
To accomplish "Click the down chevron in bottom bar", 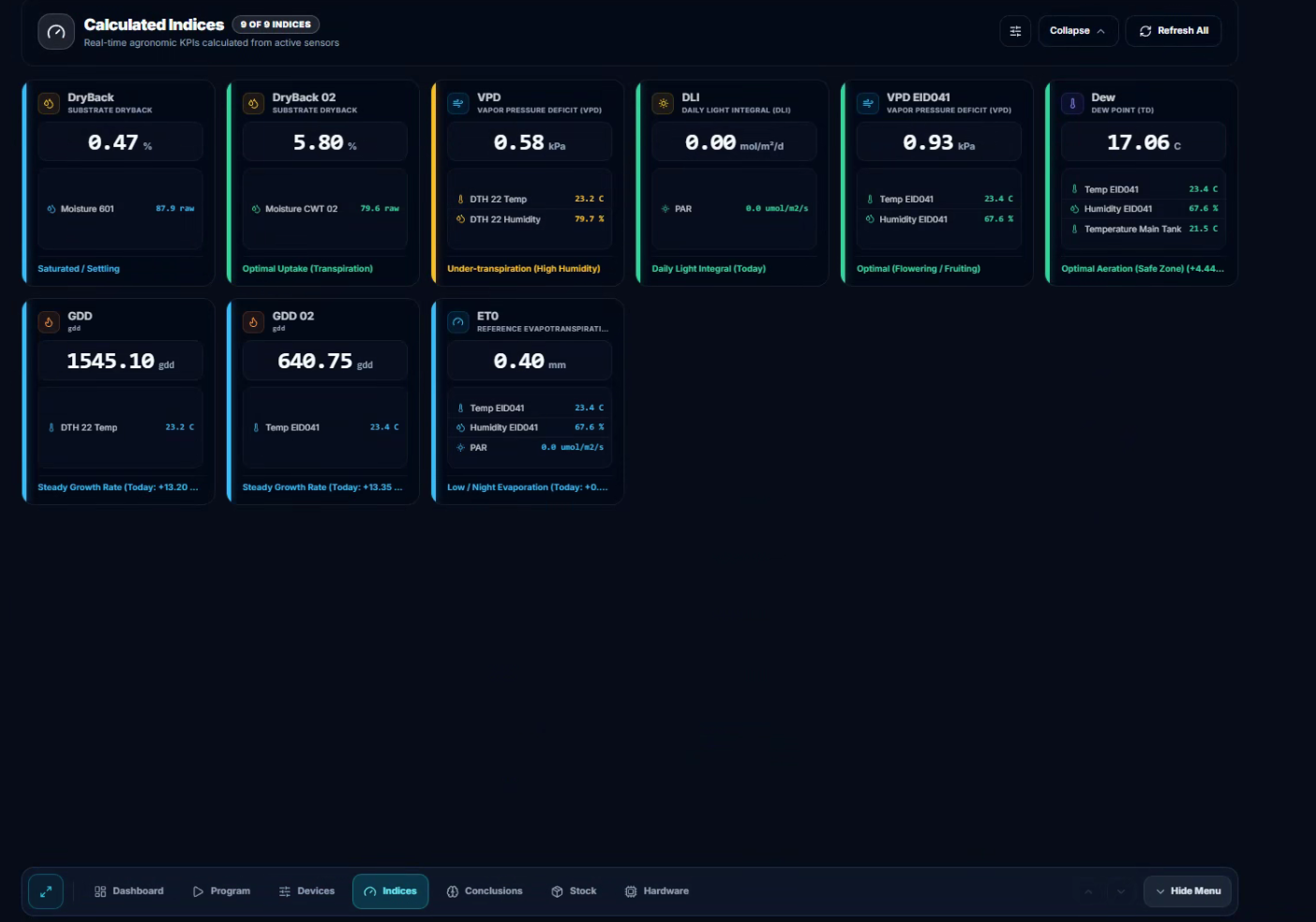I will [1120, 891].
